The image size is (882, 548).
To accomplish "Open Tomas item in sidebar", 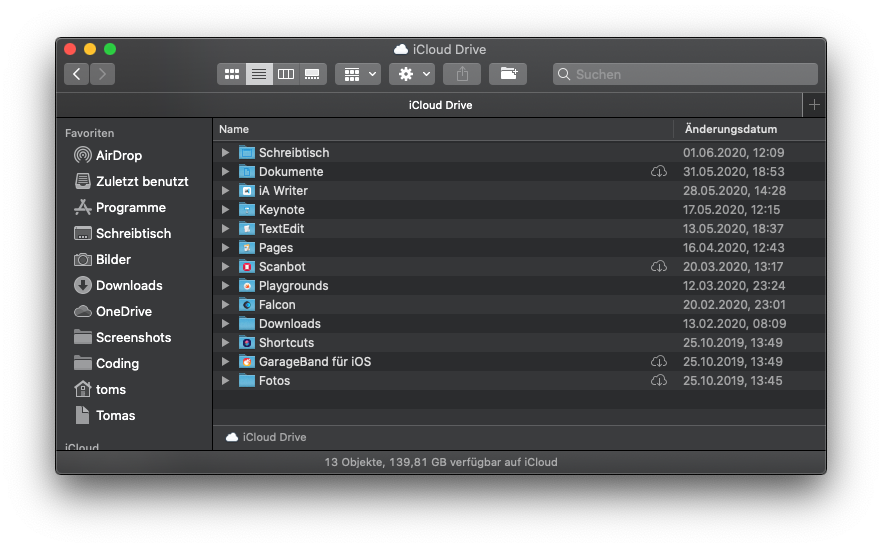I will point(105,415).
